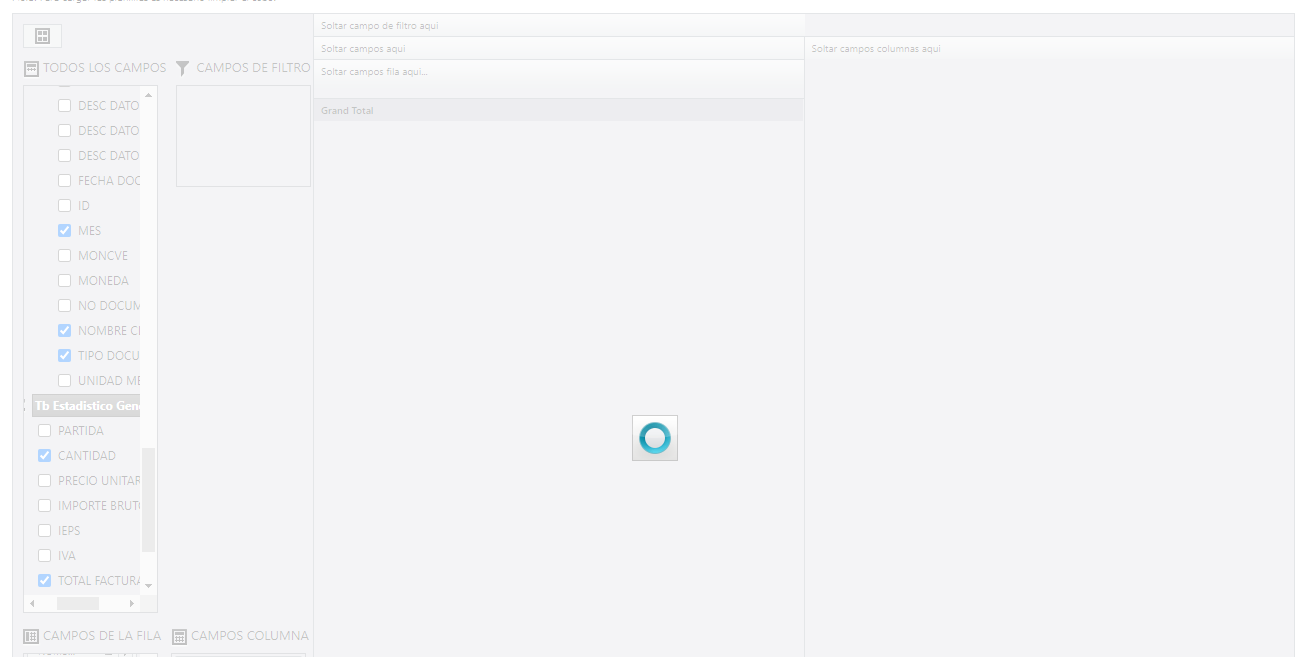Click the CAMPOS DE FILTRO drop box
Viewport: 1307px width, 657px height.
[x=243, y=136]
